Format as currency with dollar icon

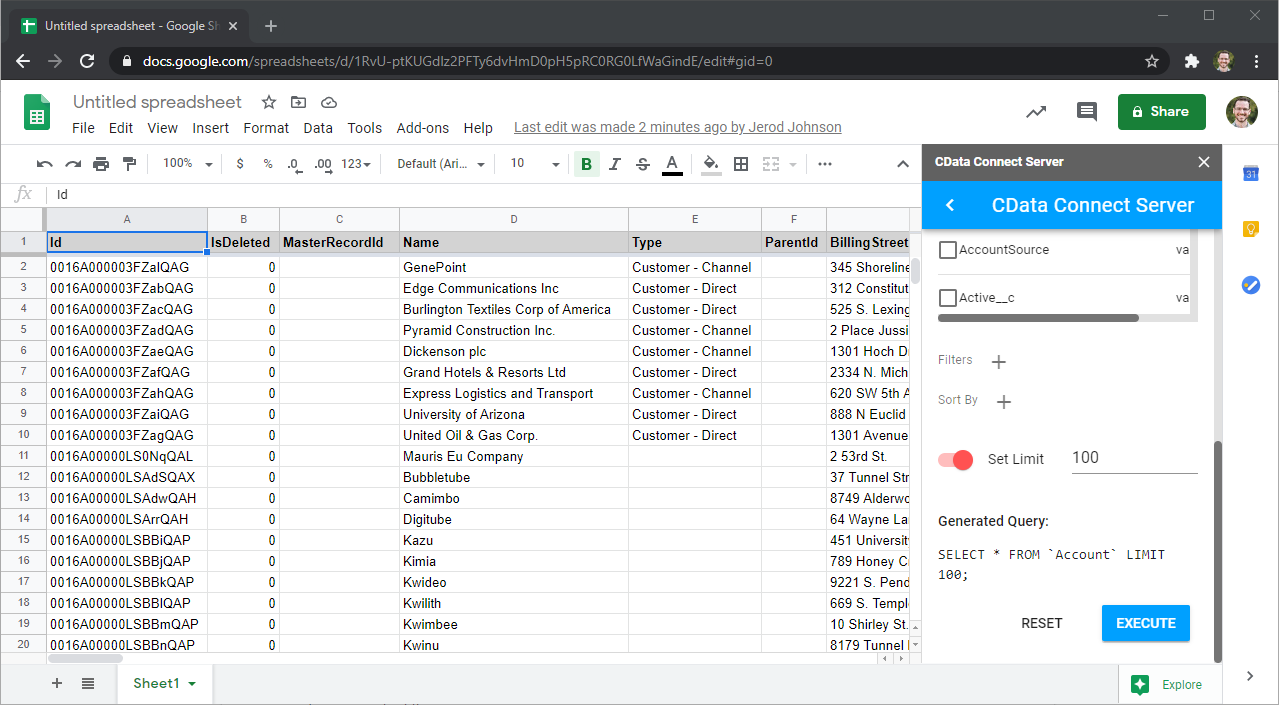240,164
